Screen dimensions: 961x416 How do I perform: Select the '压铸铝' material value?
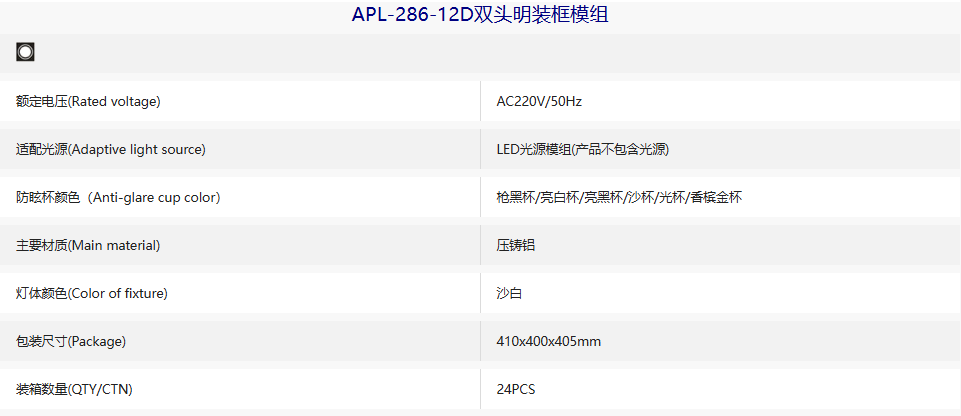point(515,245)
